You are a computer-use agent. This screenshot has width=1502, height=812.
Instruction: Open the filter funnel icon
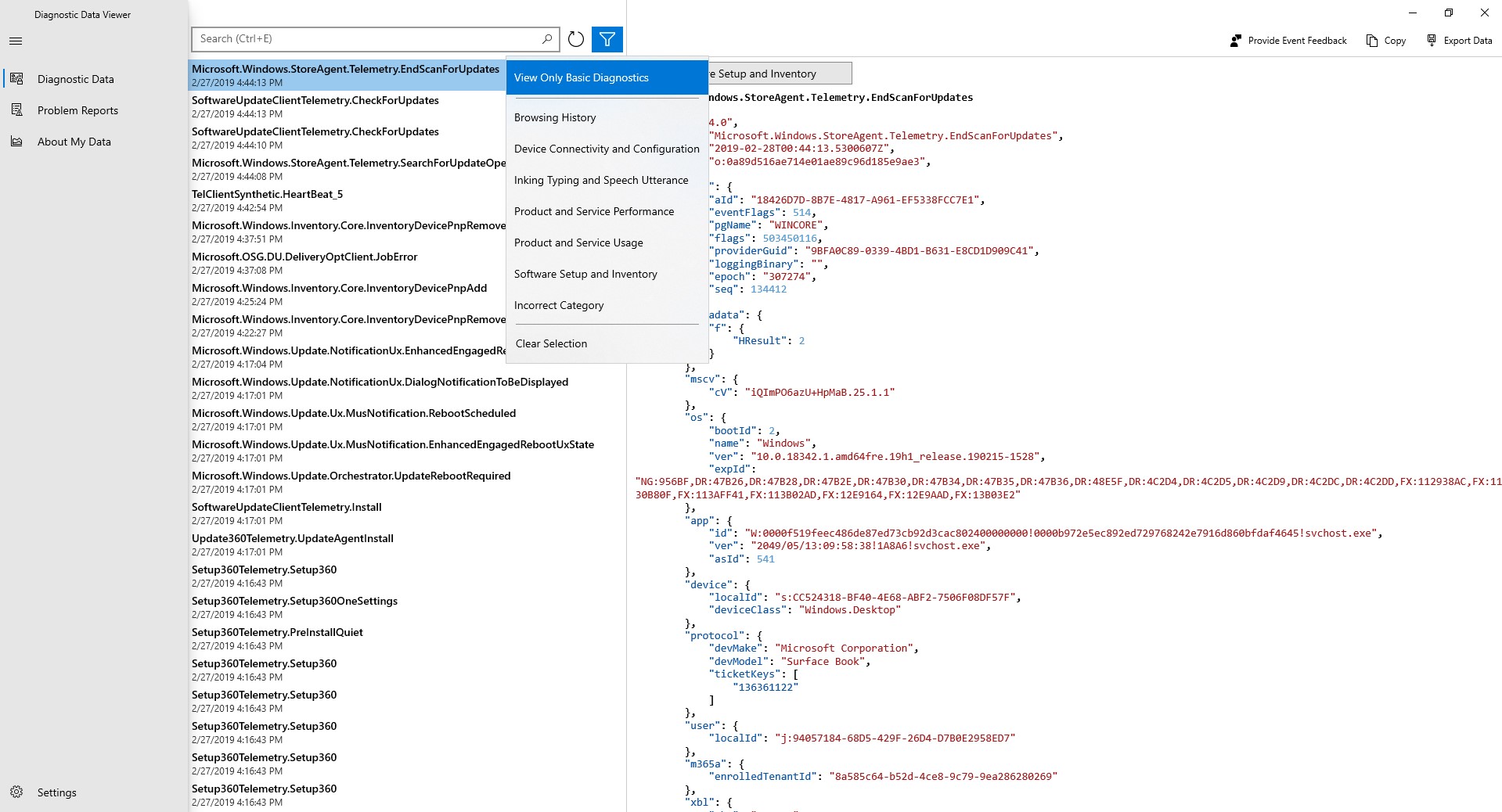point(607,39)
